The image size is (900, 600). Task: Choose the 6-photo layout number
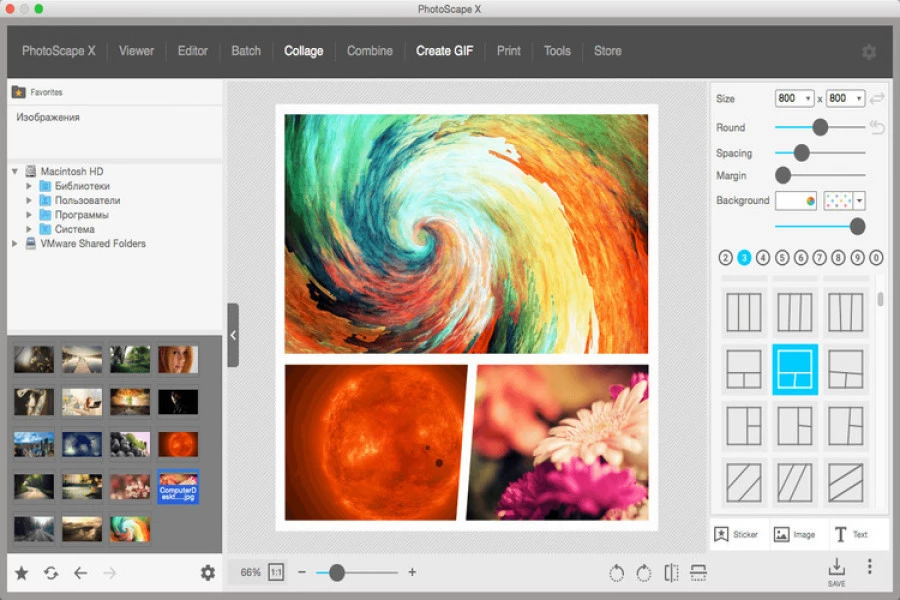(x=801, y=257)
